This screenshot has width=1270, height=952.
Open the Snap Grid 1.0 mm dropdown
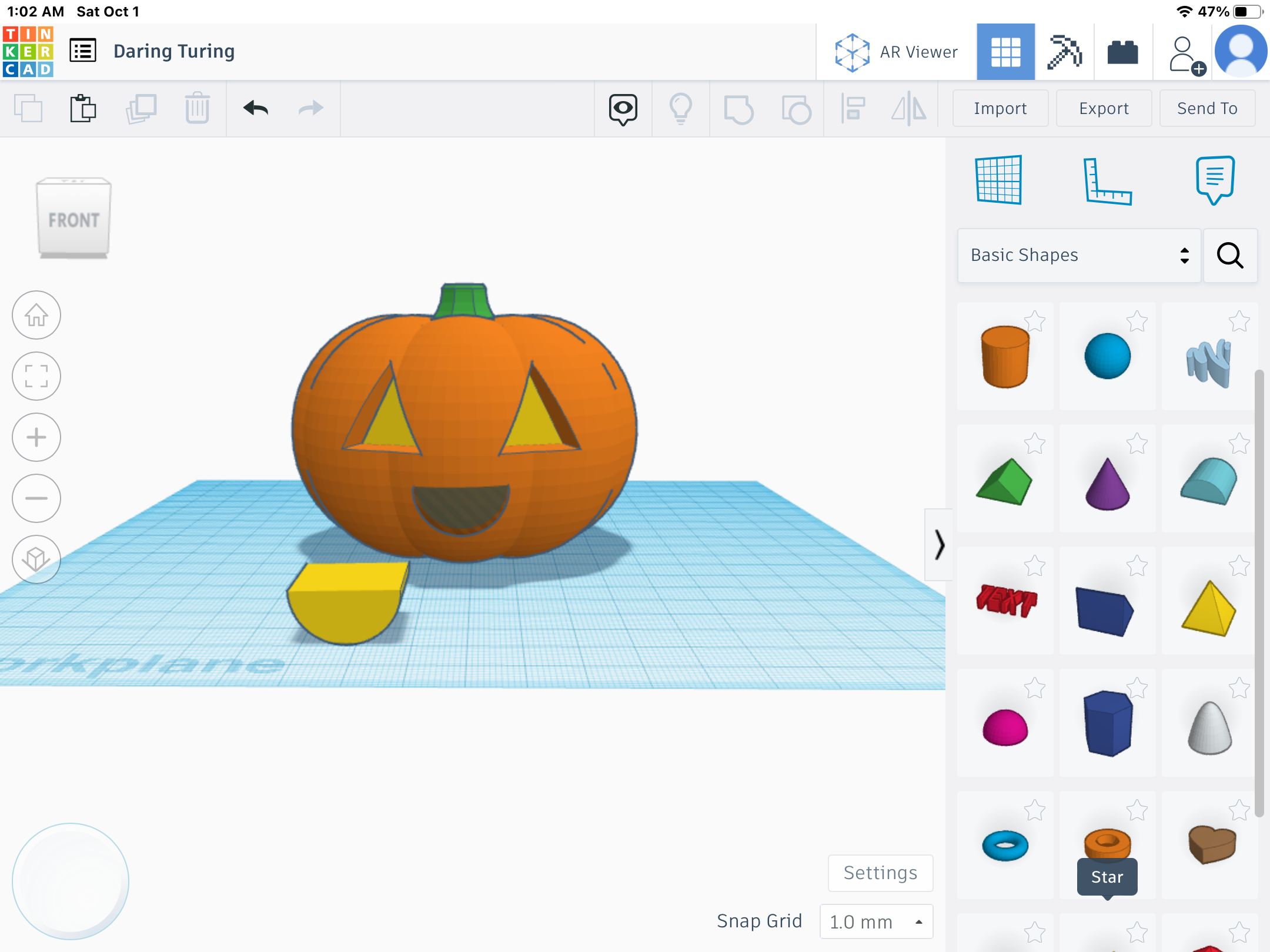(x=876, y=921)
